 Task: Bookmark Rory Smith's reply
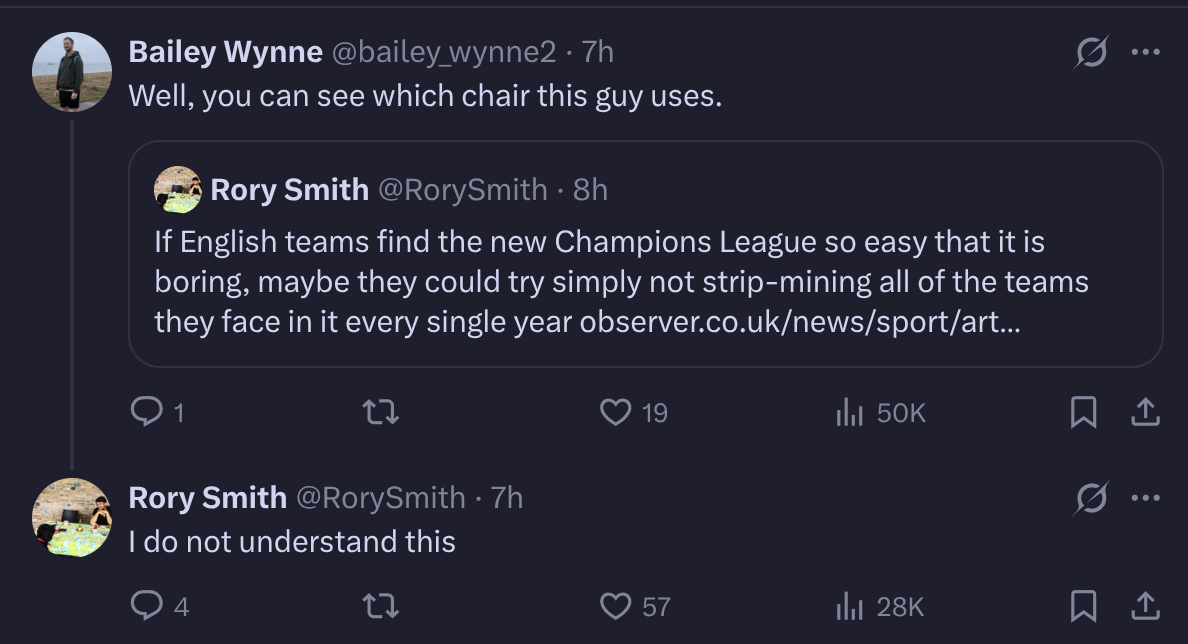point(1083,606)
